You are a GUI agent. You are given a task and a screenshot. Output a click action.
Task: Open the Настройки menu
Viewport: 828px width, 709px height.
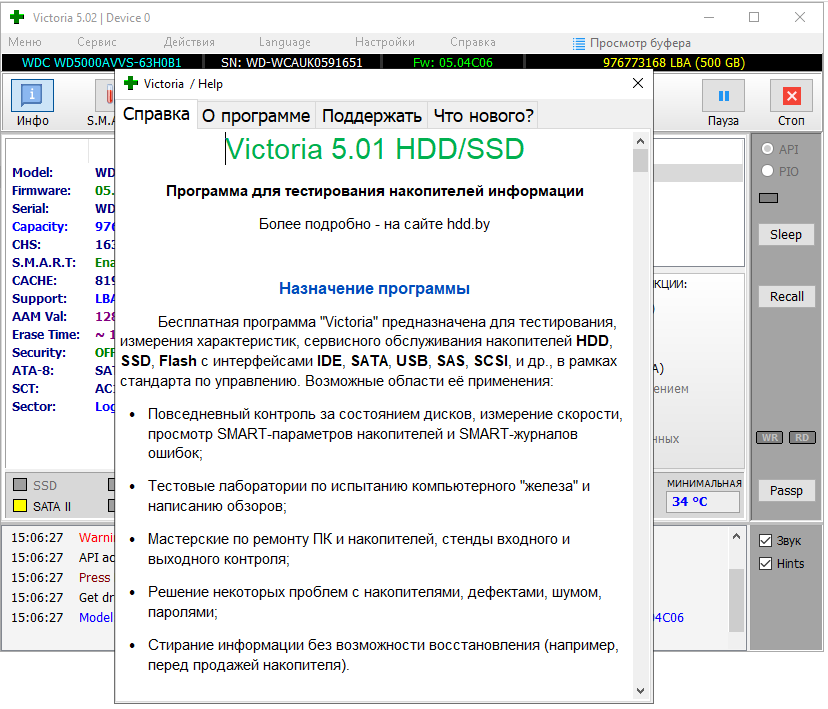384,42
